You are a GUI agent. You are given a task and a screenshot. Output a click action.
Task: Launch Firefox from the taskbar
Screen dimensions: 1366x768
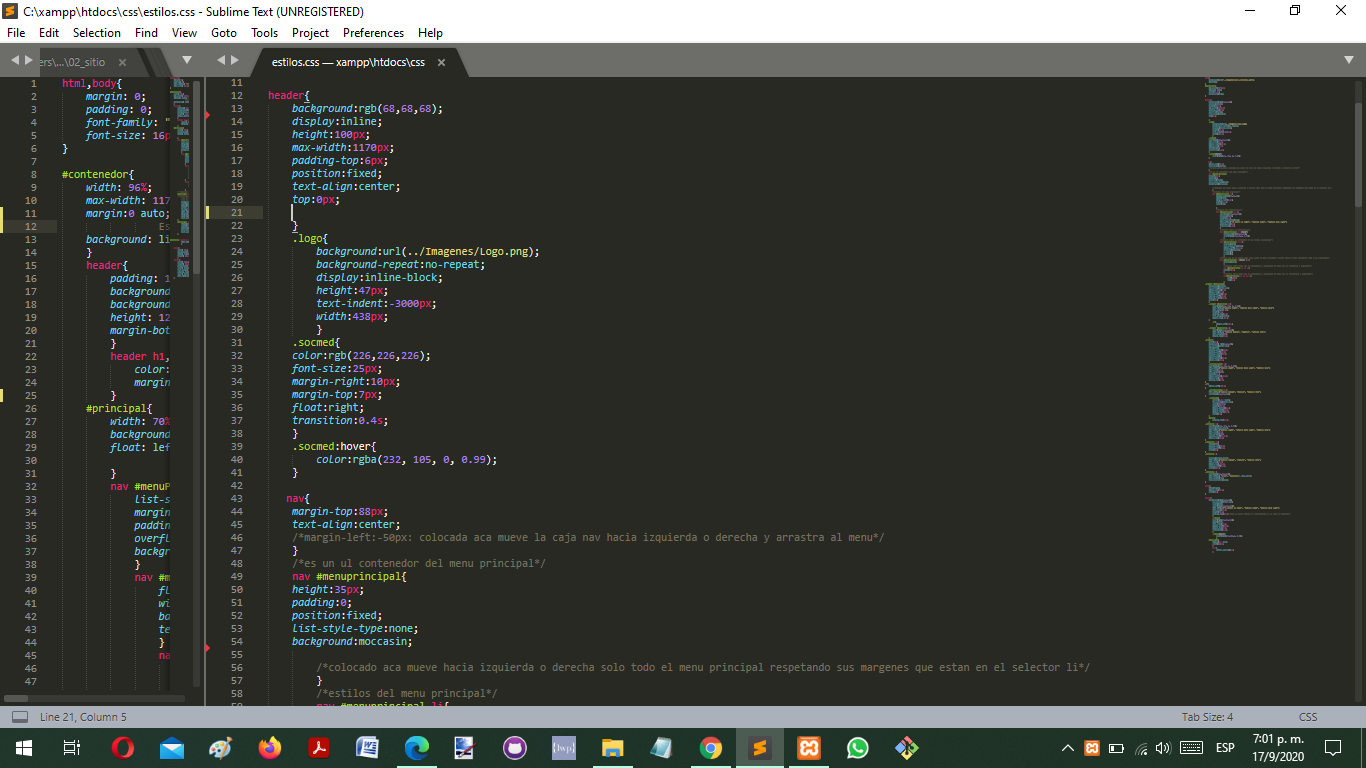[270, 748]
